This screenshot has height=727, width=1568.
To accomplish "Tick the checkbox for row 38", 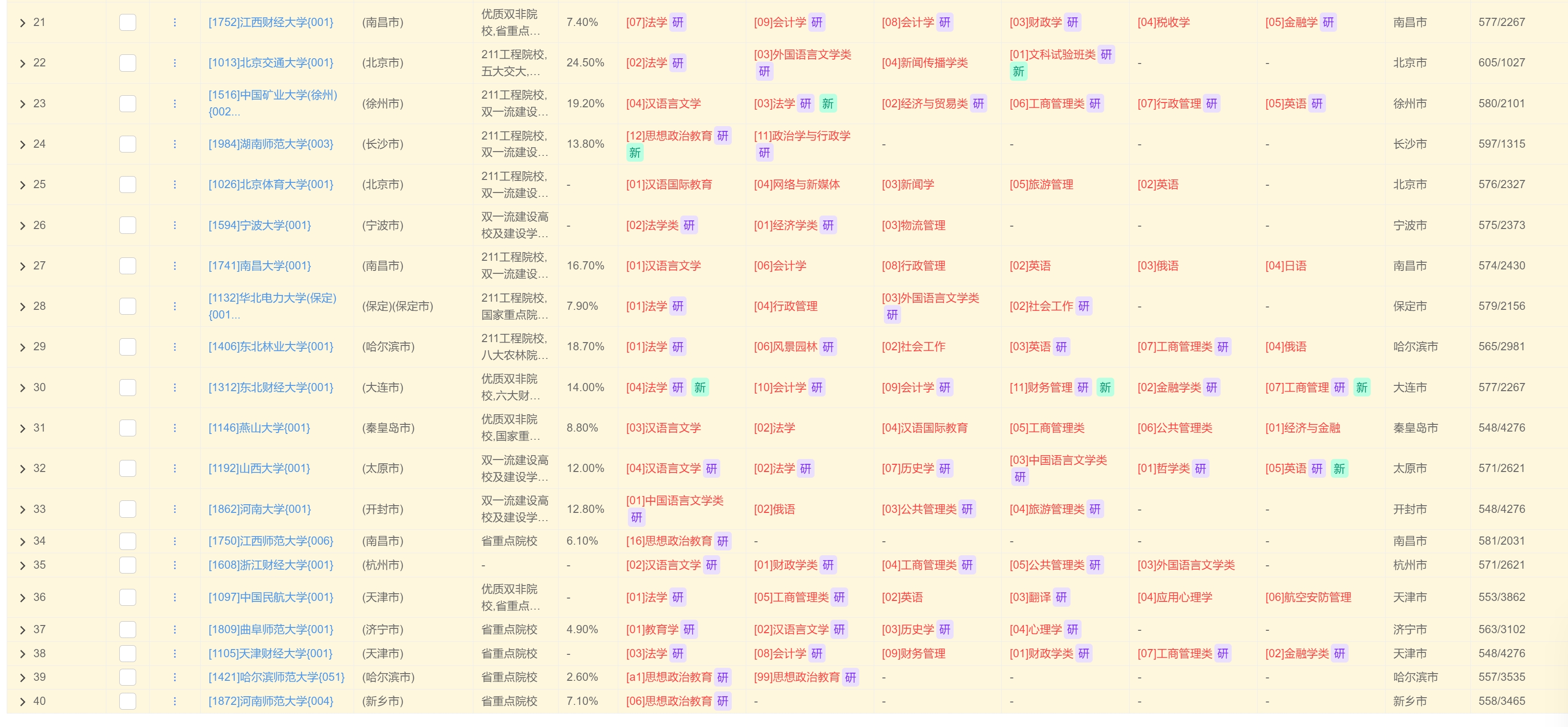I will click(128, 653).
